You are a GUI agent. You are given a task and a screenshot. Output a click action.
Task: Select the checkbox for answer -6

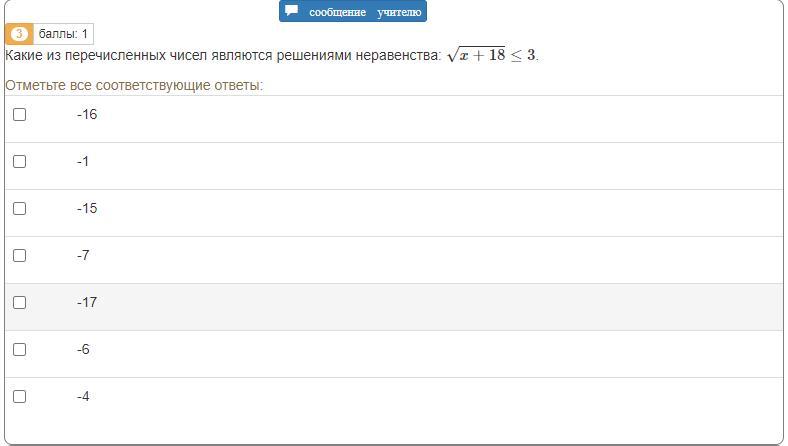[19, 349]
